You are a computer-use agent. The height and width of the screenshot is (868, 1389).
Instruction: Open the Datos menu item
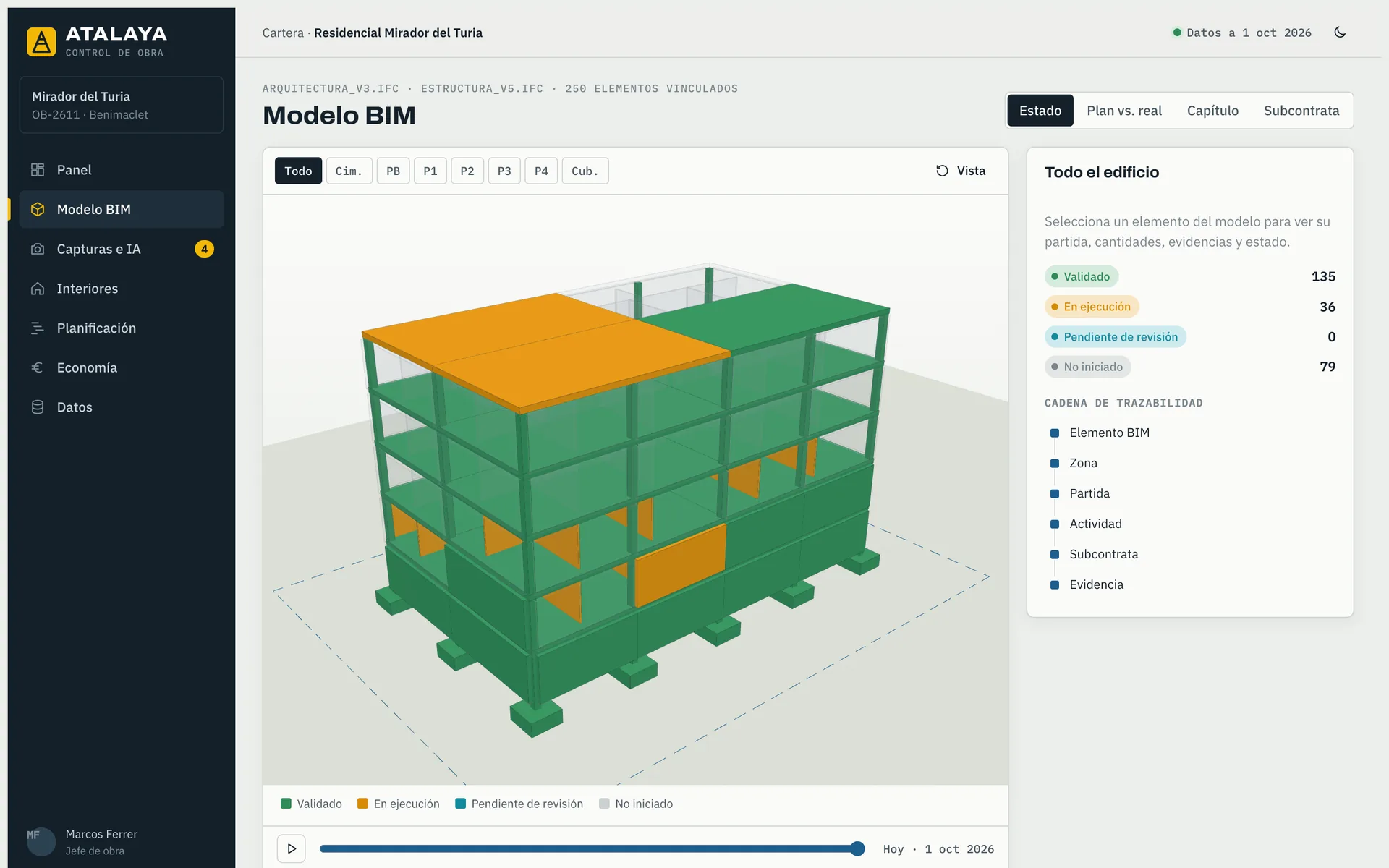(x=122, y=407)
